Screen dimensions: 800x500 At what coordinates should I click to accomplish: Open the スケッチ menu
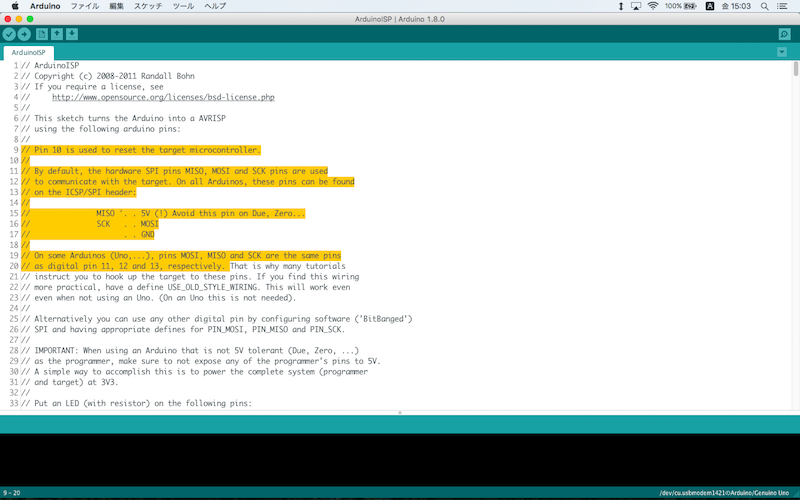tap(148, 6)
